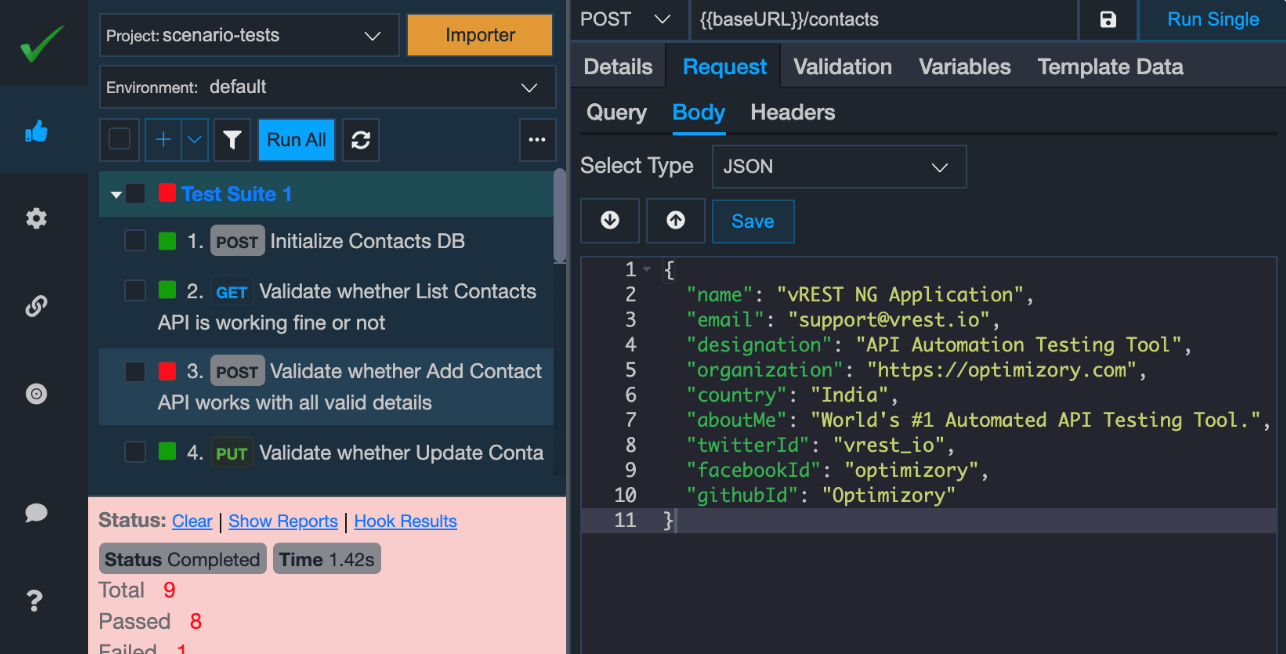Click the down arrow circle button
Image resolution: width=1286 pixels, height=654 pixels.
click(x=610, y=221)
